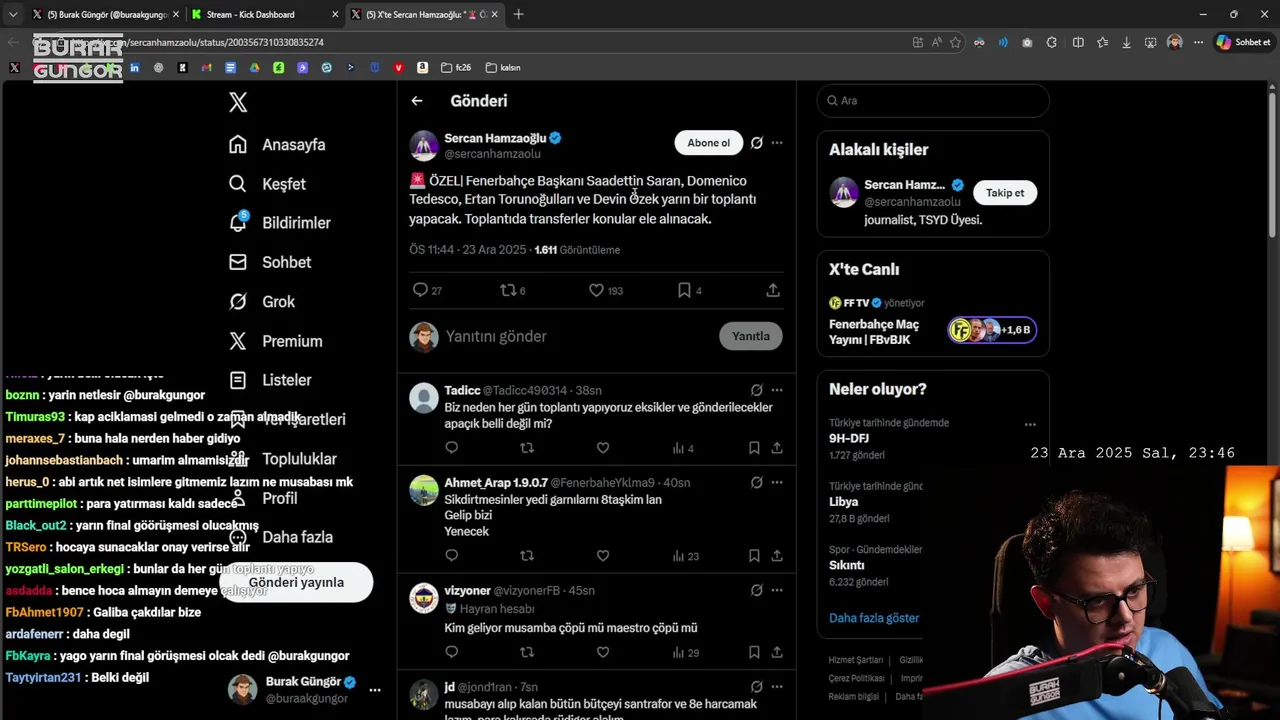Screen dimensions: 1280x720
Task: Open more options on Sercan Hamzaoğlu's post
Action: [x=777, y=143]
